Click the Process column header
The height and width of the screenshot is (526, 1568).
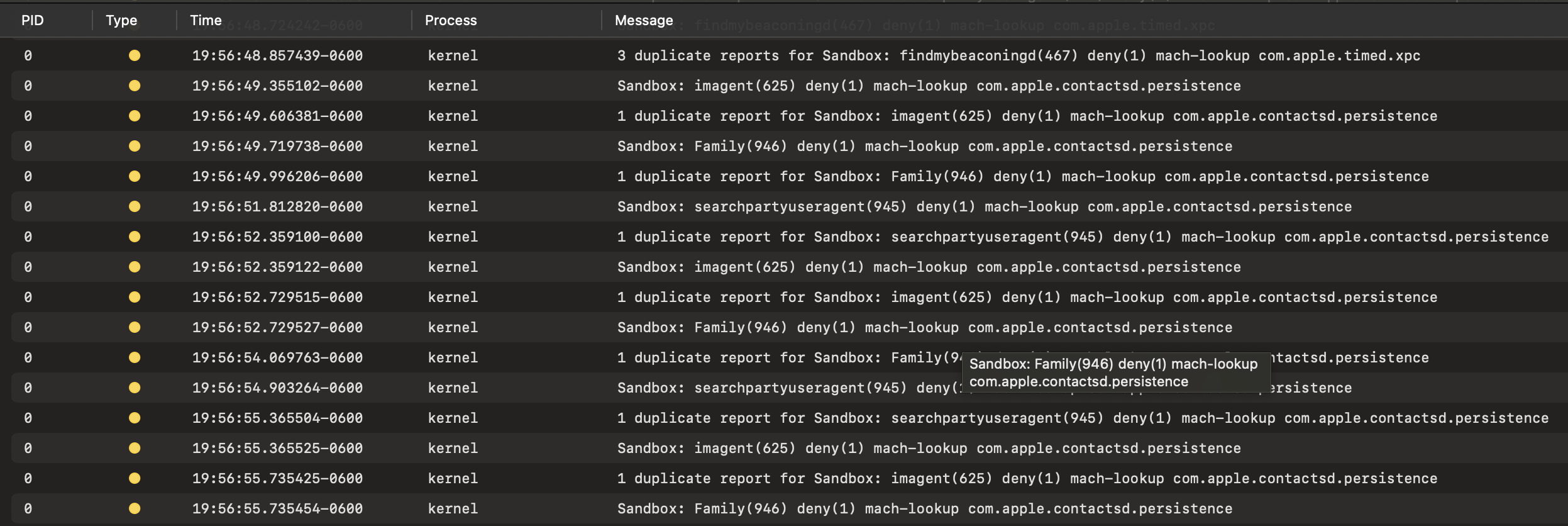[x=451, y=21]
